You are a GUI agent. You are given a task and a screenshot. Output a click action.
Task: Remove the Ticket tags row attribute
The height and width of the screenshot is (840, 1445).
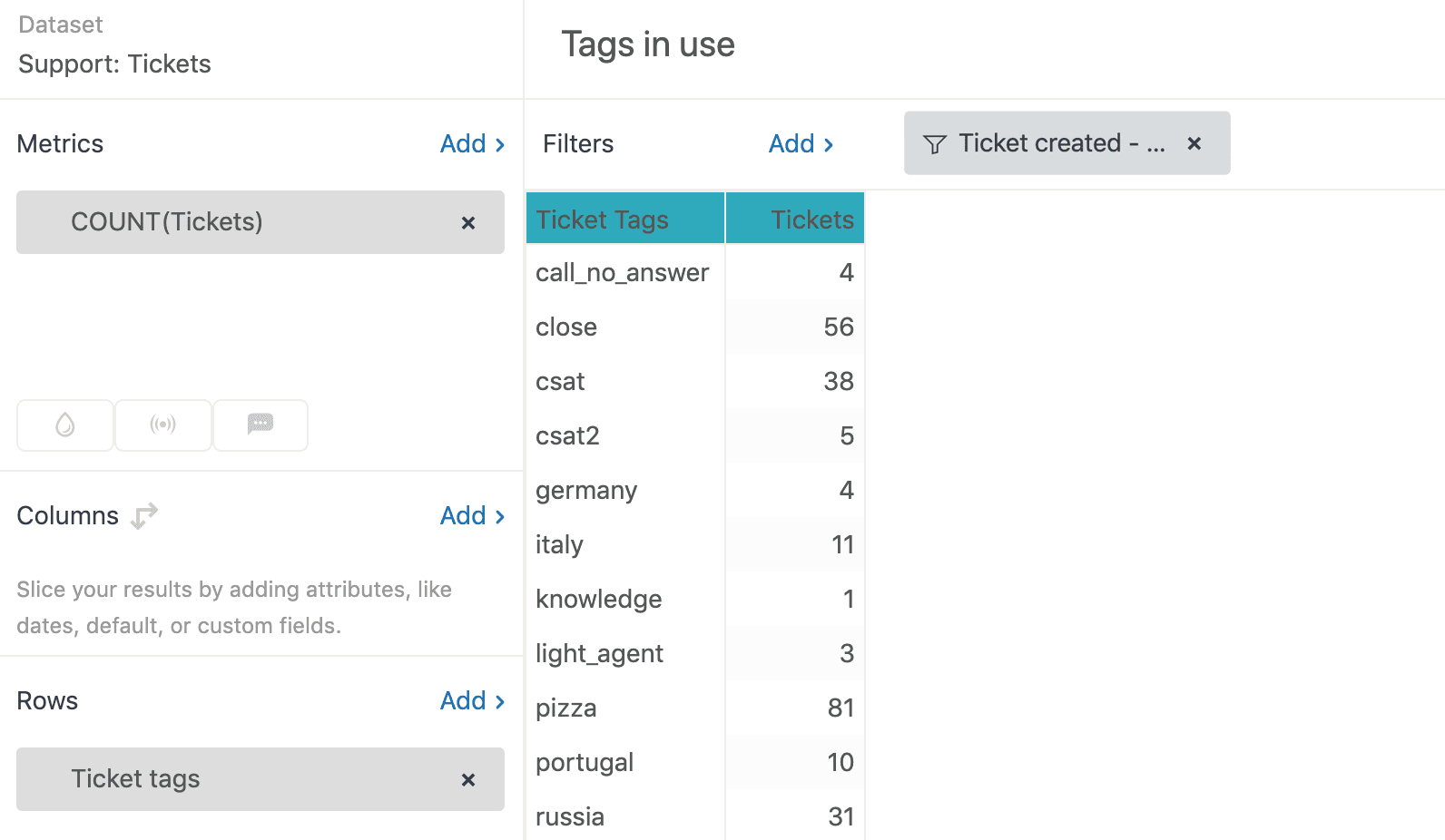(468, 780)
